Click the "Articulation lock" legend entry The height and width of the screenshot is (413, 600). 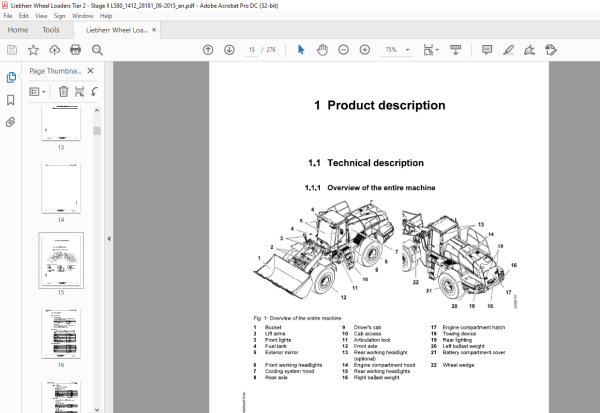click(x=372, y=340)
